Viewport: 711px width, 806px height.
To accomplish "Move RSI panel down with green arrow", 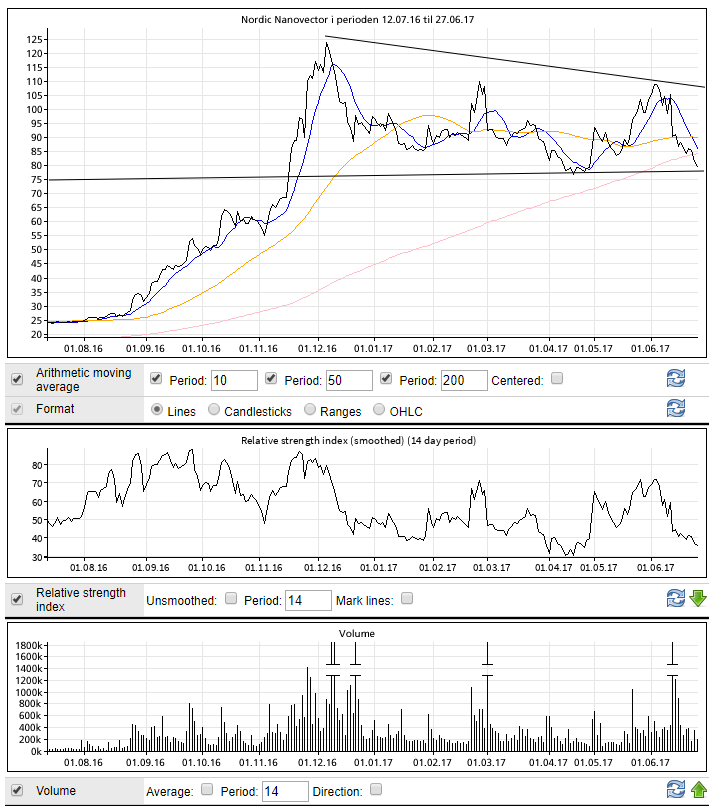I will [698, 598].
